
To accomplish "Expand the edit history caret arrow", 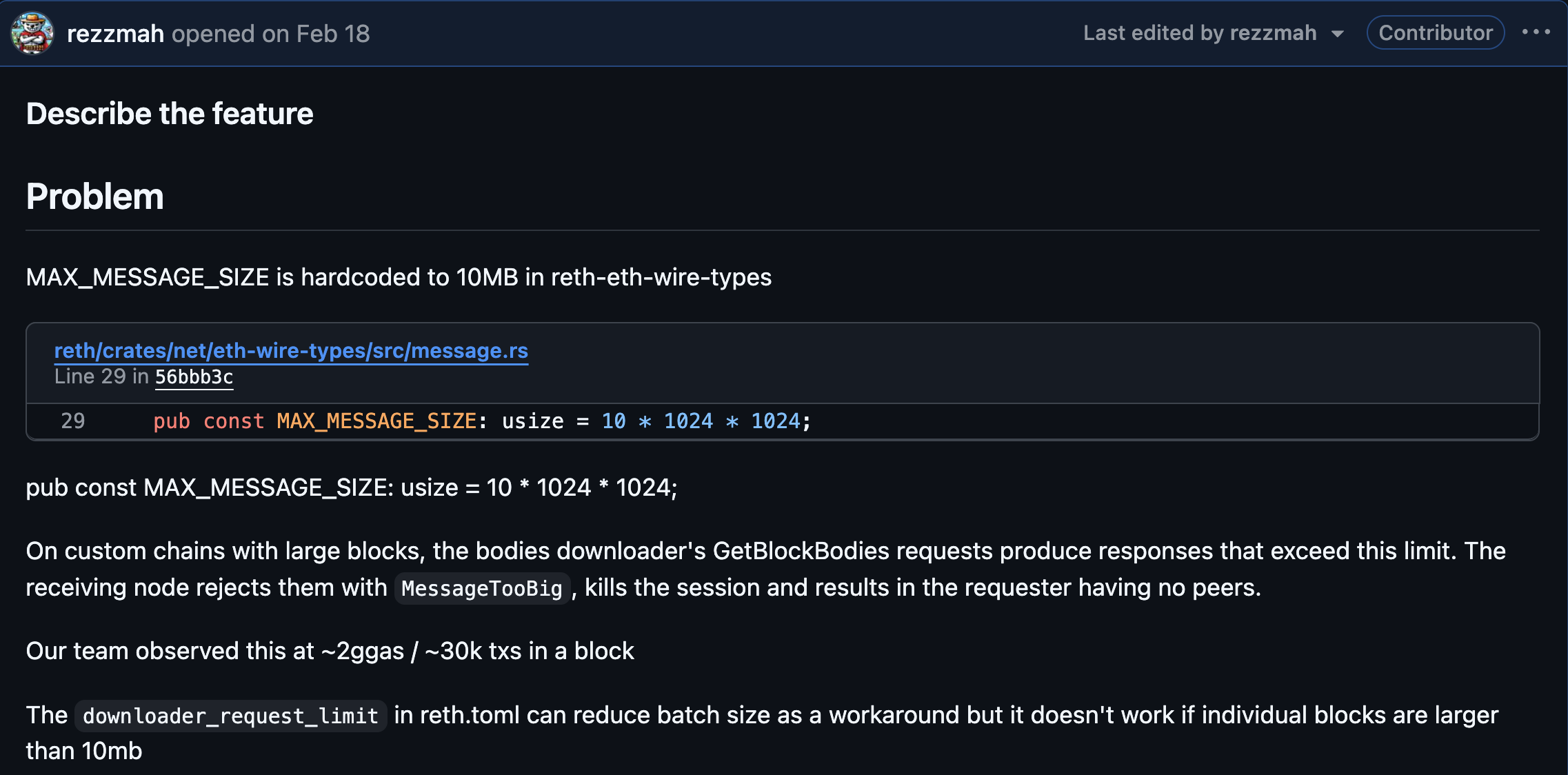I will (x=1338, y=34).
